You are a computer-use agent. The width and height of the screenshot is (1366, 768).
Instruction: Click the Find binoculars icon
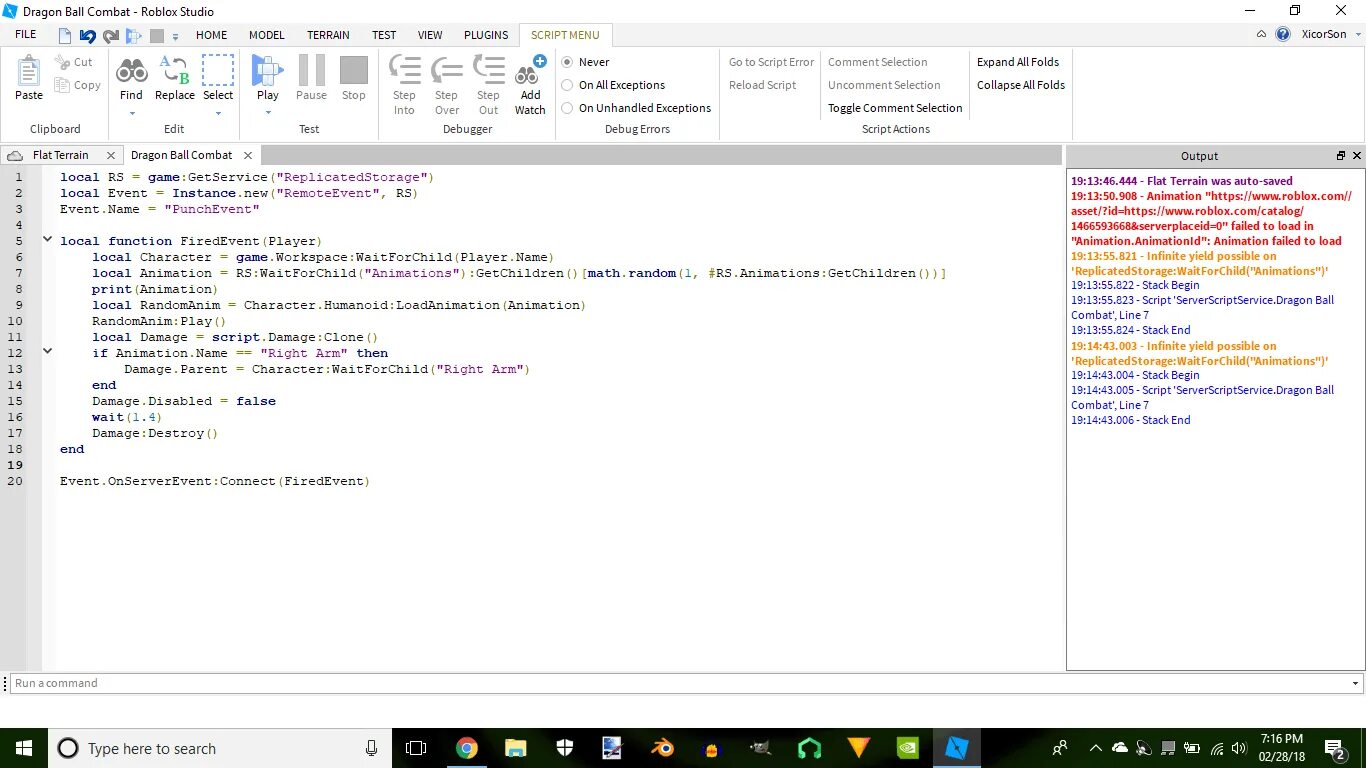tap(131, 71)
